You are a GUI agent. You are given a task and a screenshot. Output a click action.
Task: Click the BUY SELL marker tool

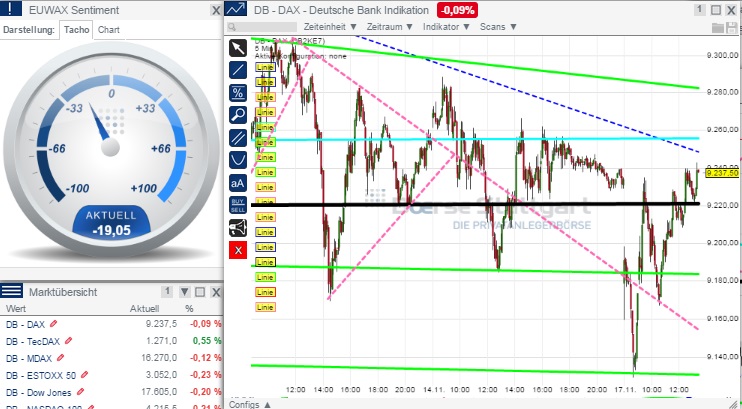point(238,205)
